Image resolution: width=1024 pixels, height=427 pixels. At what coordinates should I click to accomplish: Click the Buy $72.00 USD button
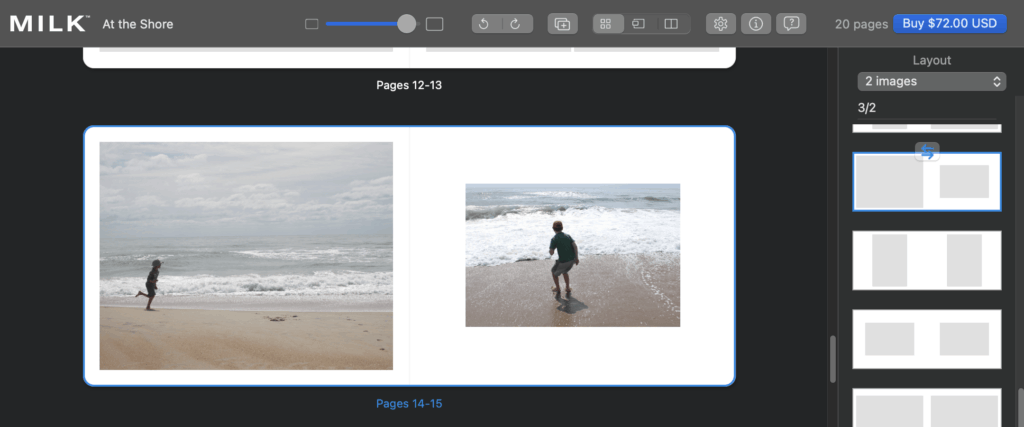[950, 24]
